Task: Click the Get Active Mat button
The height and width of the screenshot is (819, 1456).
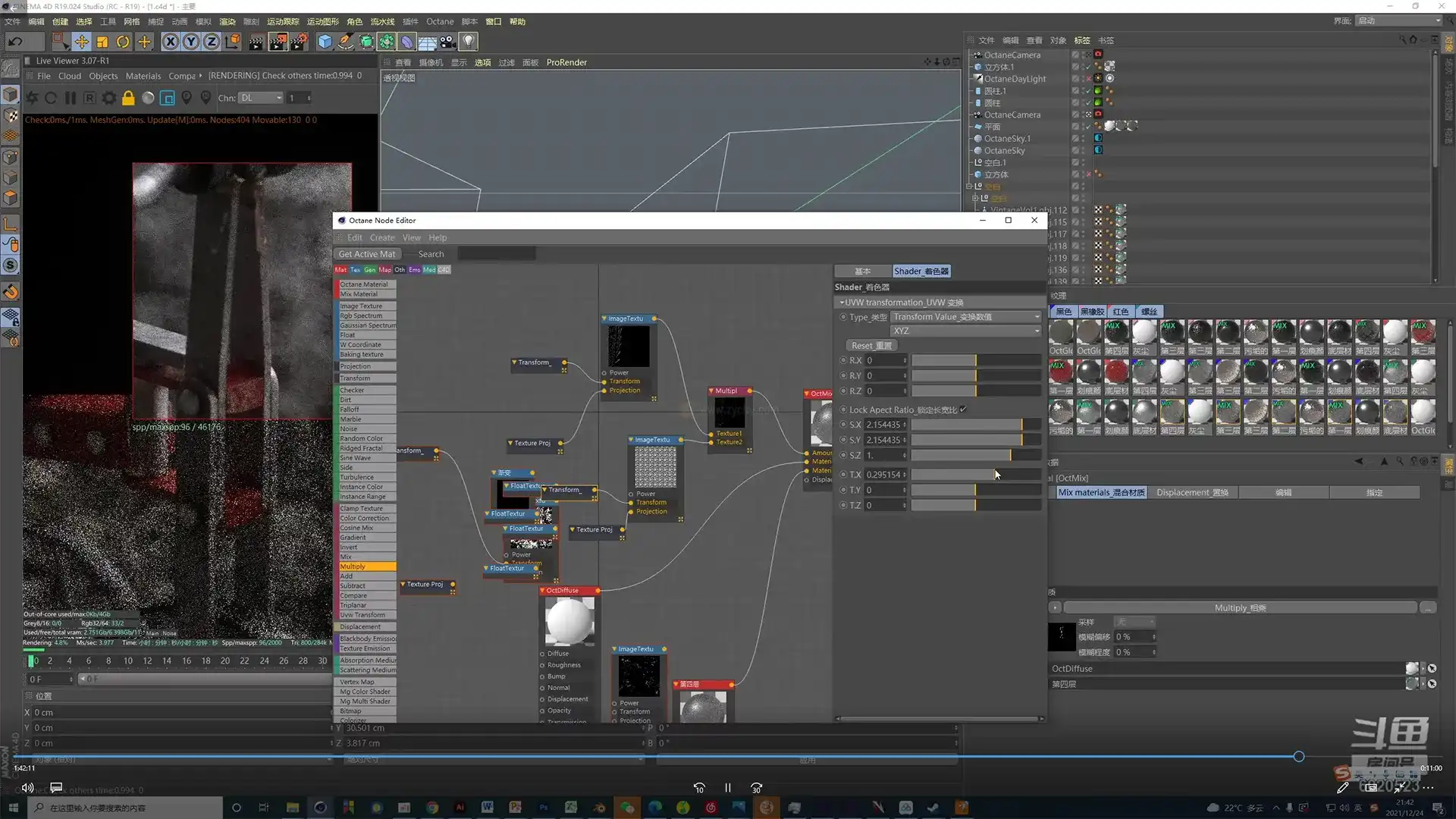Action: tap(367, 254)
